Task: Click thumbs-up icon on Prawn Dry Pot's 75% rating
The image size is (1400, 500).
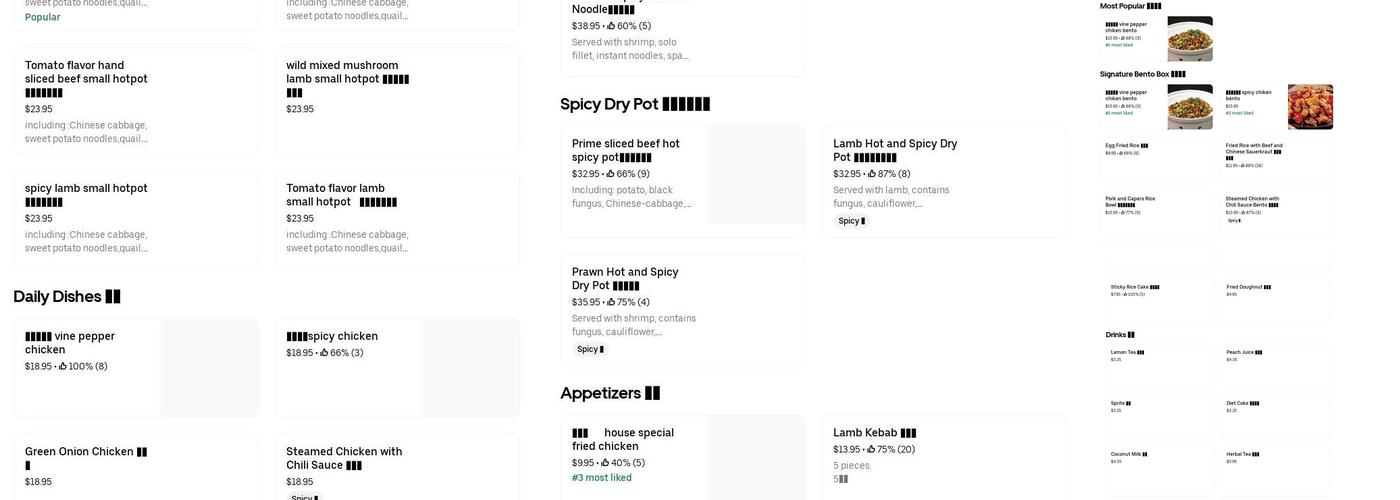Action: click(x=611, y=302)
